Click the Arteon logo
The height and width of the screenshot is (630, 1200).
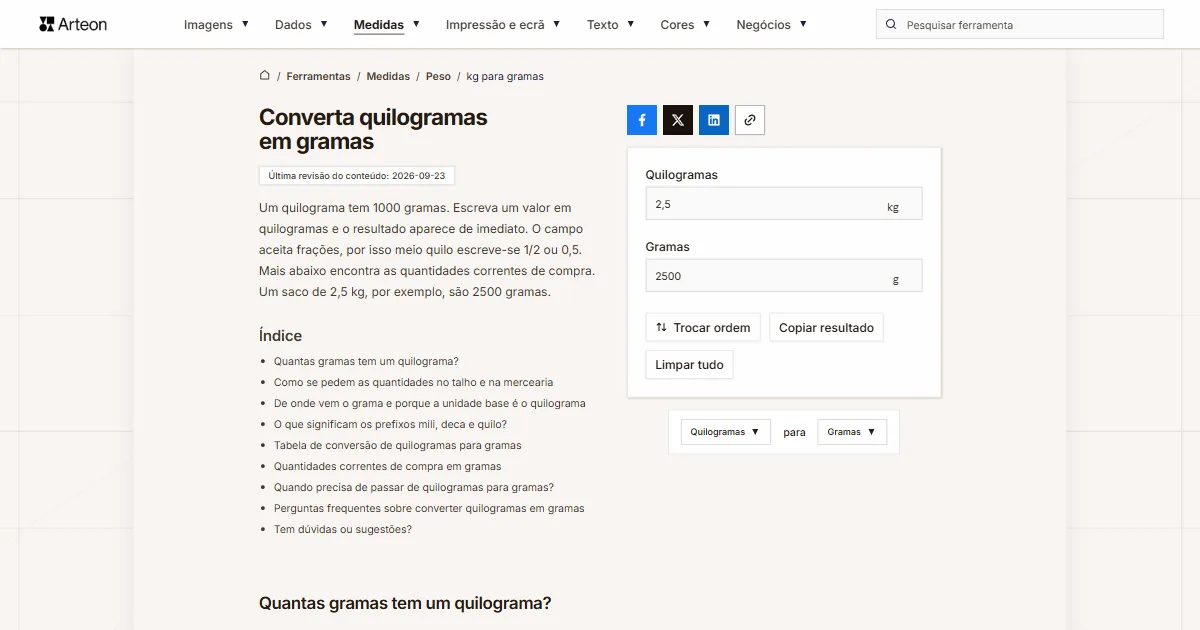(x=73, y=24)
